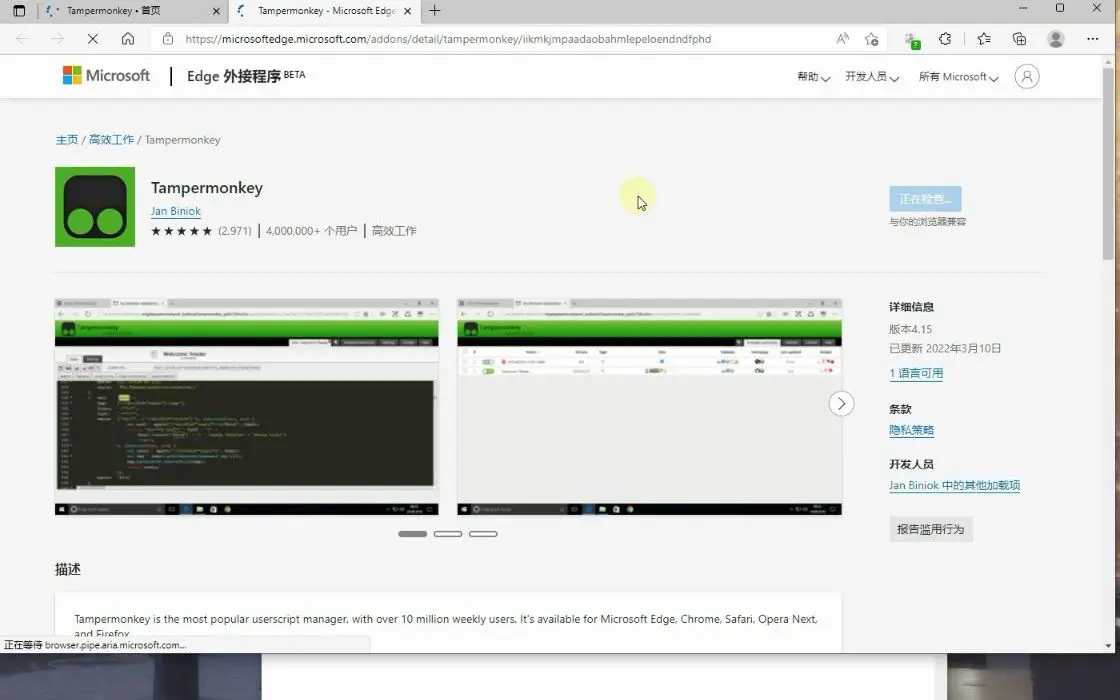
Task: Click the 与你的浏览器兼容 text
Action: pyautogui.click(x=928, y=222)
